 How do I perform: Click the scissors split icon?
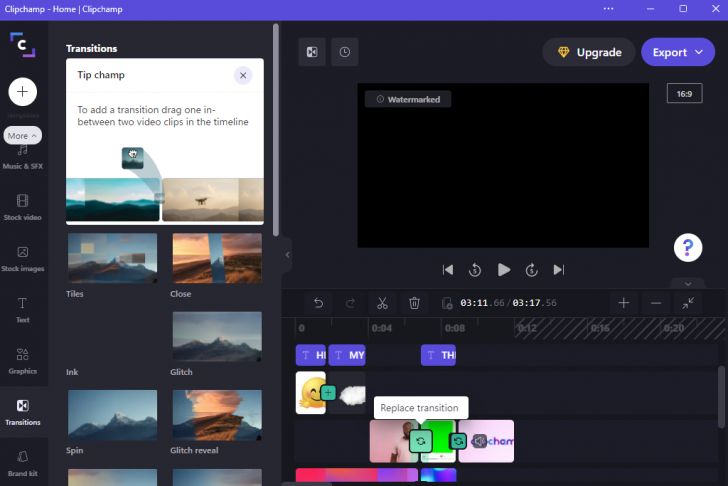click(381, 302)
